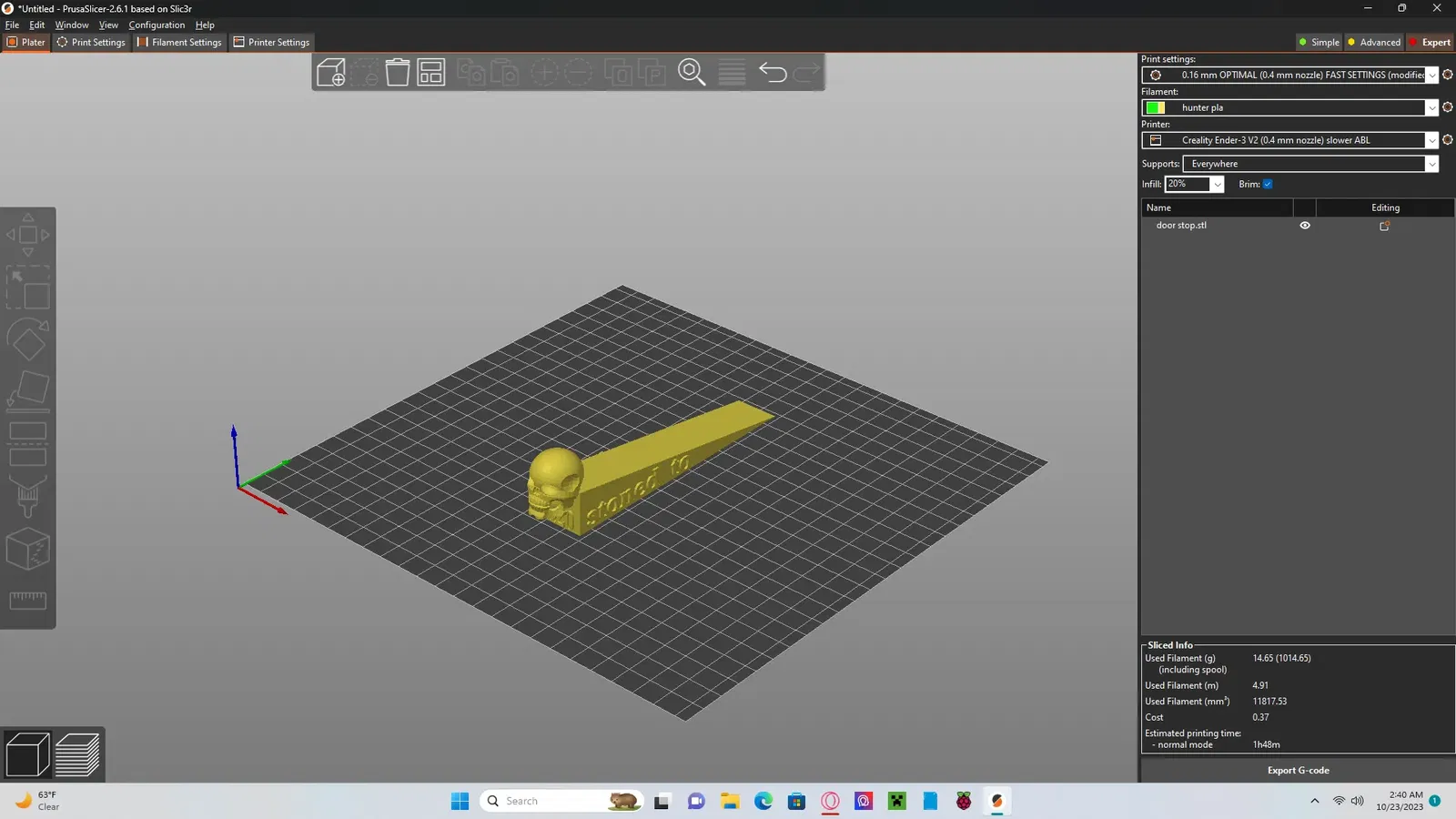Click the Delete all trash icon
The height and width of the screenshot is (819, 1456).
[x=398, y=72]
